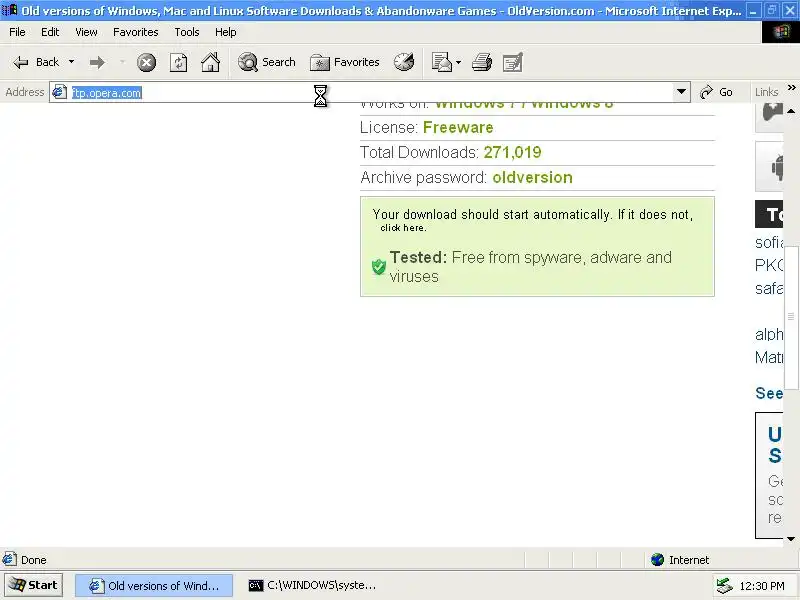Refresh the page with Refresh icon
This screenshot has width=800, height=600.
178,62
